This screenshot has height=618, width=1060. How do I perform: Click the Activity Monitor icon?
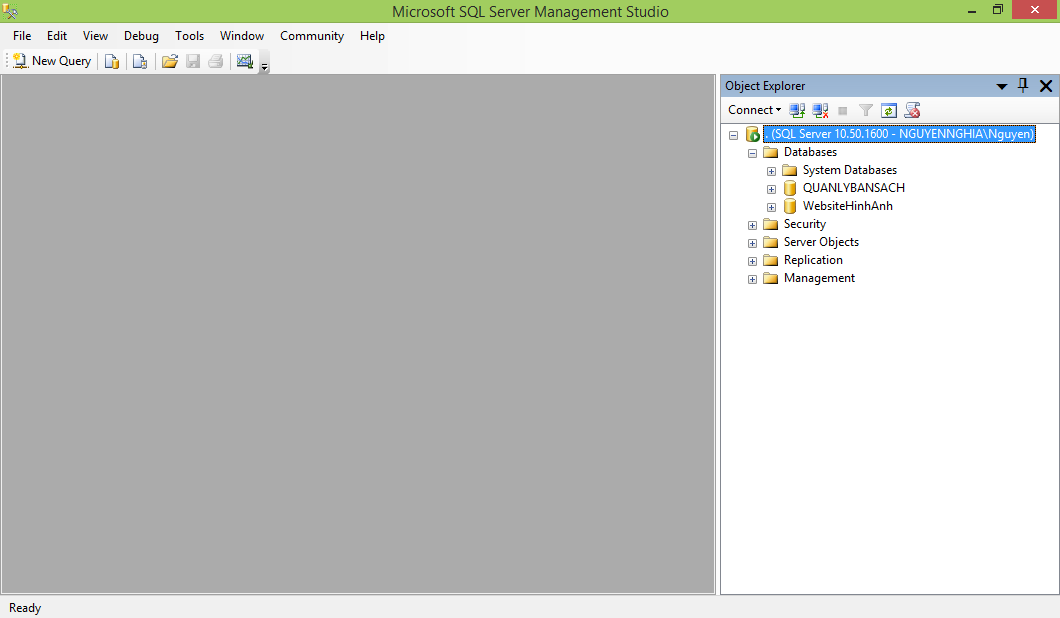[245, 62]
